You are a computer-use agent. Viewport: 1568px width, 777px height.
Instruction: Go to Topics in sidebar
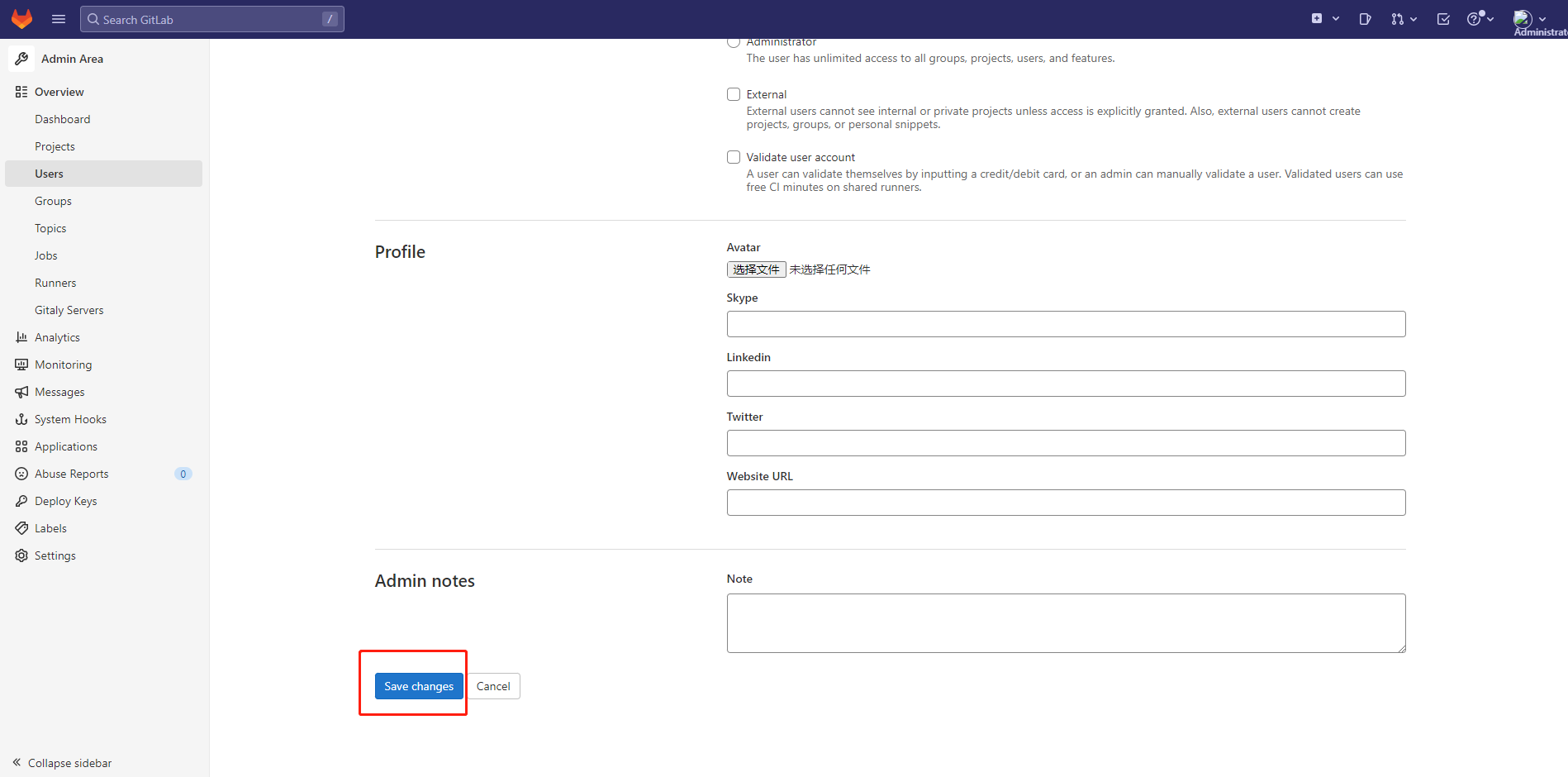tap(50, 228)
